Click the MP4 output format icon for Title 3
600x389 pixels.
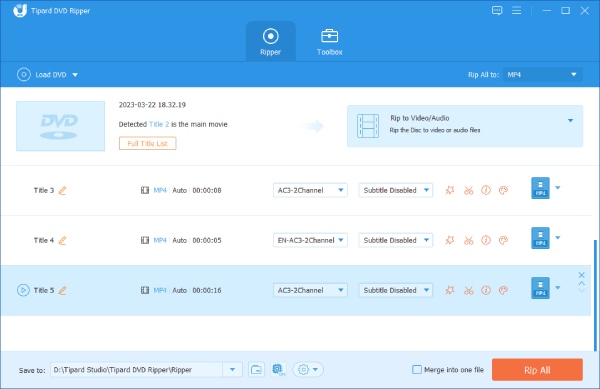(540, 188)
